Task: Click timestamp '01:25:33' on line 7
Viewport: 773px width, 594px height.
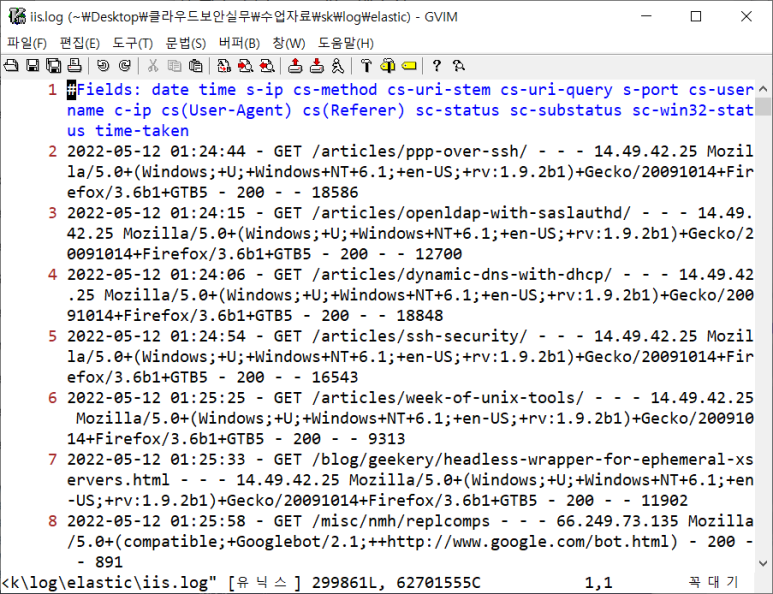Action: point(208,459)
